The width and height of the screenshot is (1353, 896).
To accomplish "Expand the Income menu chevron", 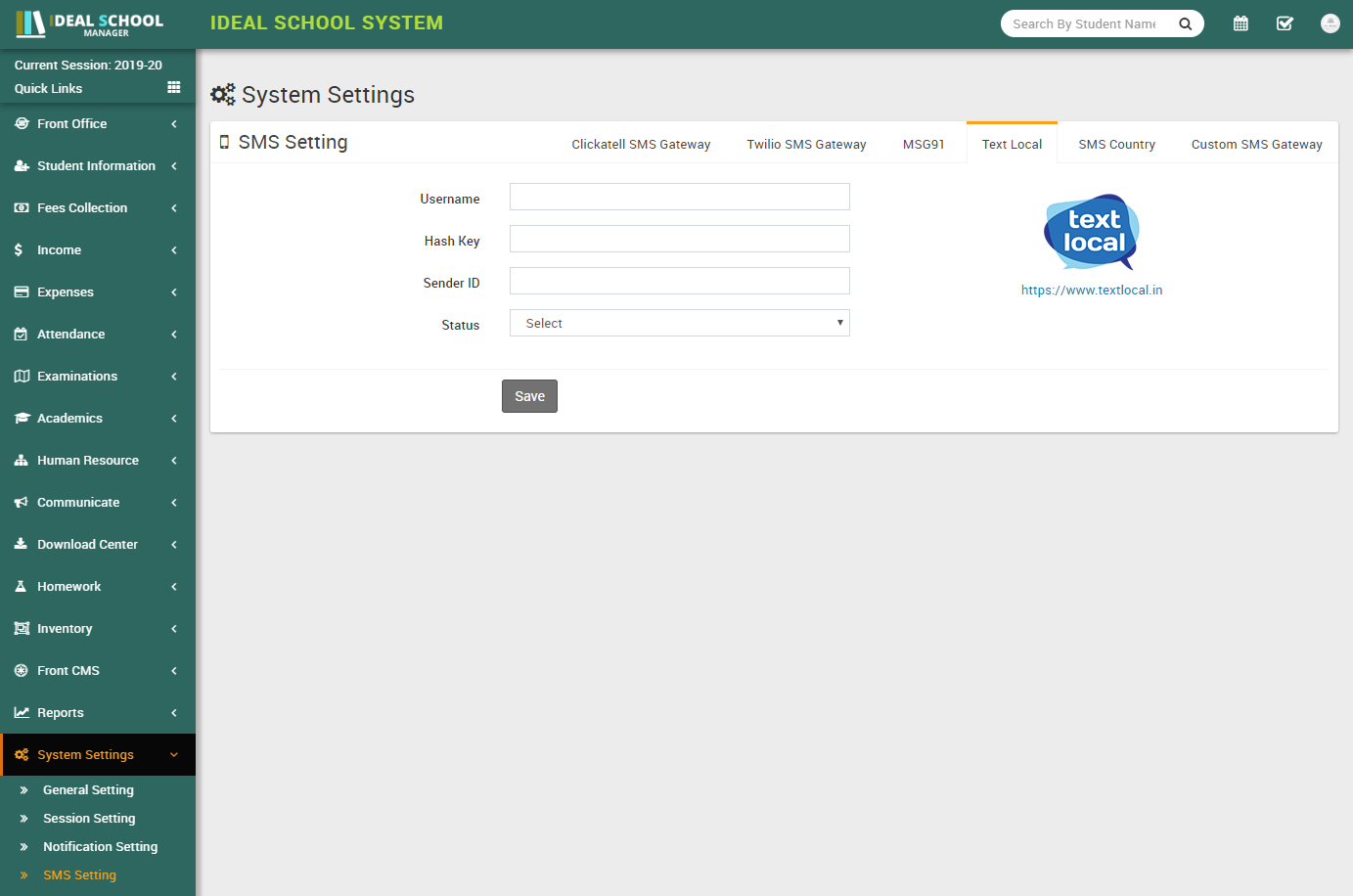I will (x=174, y=249).
